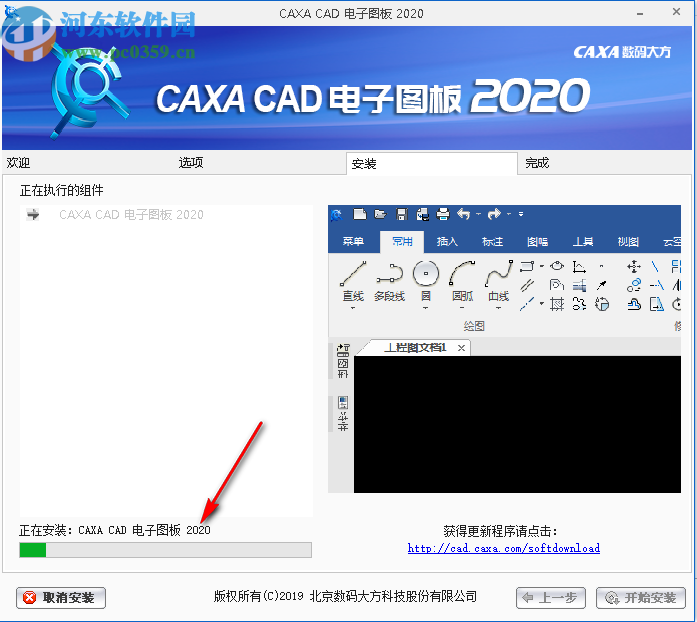Screen dimensions: 697x622
Task: Click the undo arrow in the preview toolbar
Action: (x=464, y=214)
